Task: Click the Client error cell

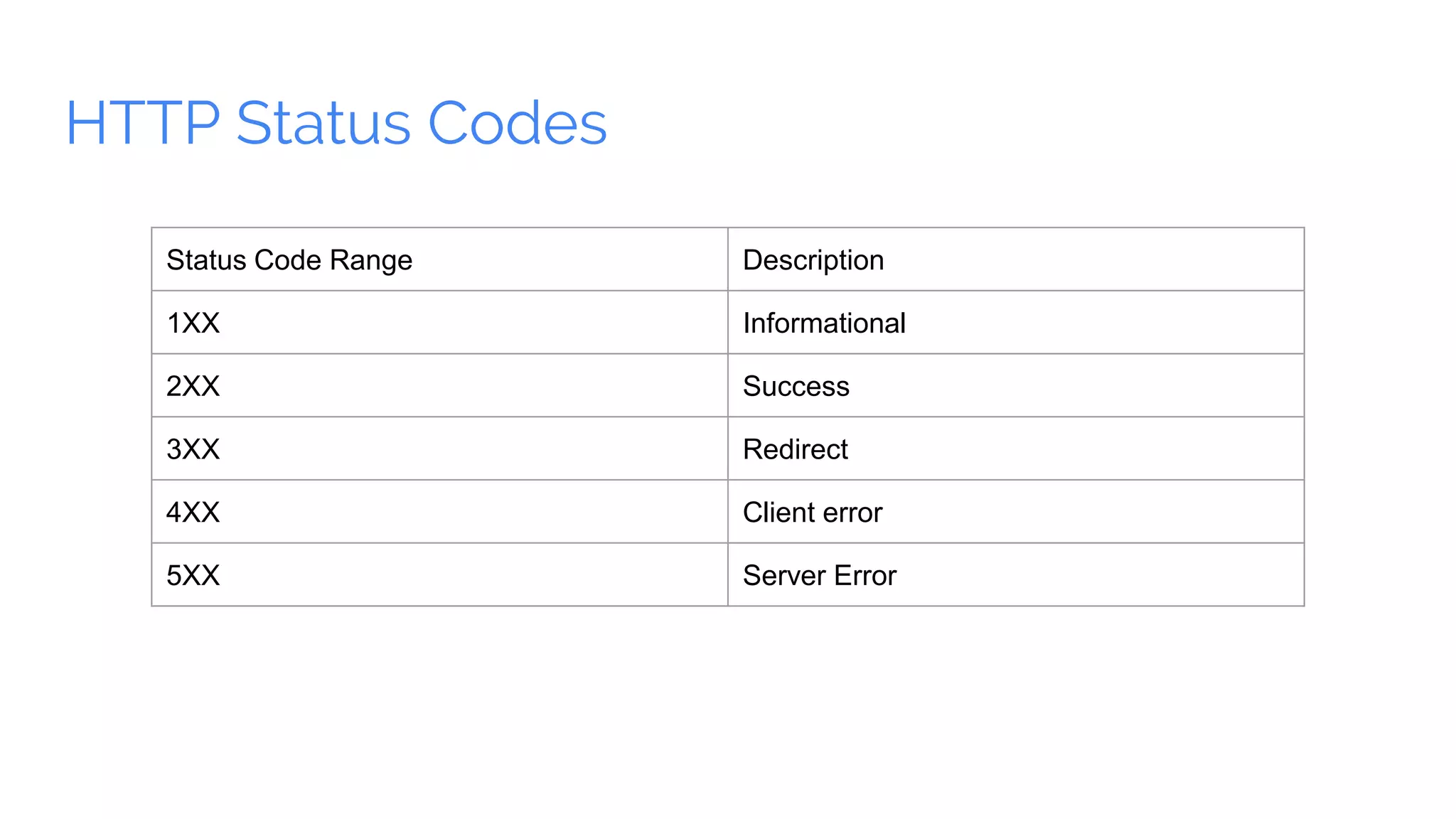Action: [1016, 512]
